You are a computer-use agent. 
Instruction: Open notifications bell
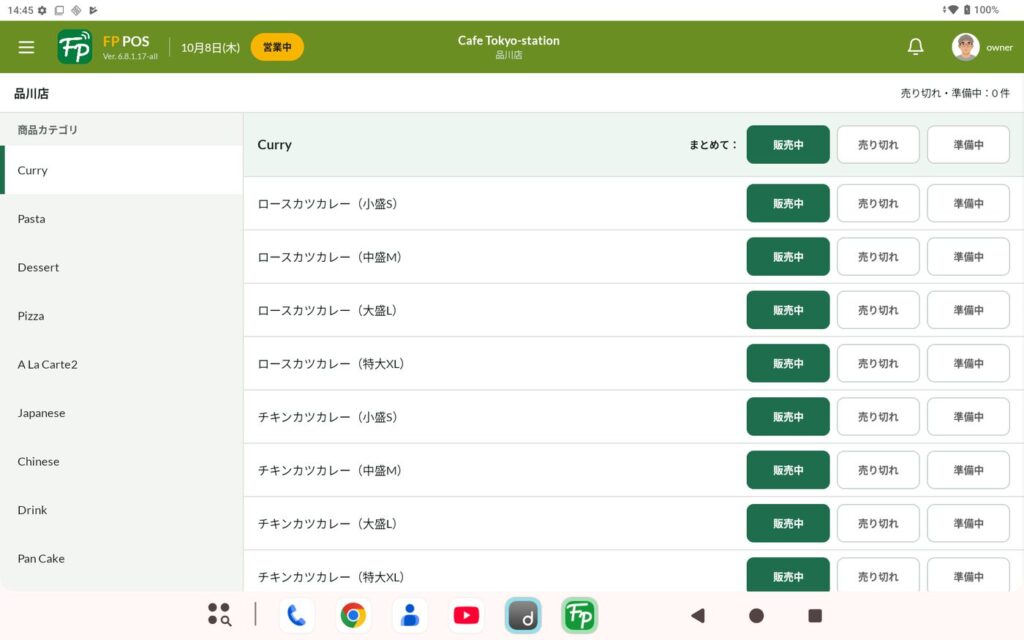pyautogui.click(x=916, y=46)
